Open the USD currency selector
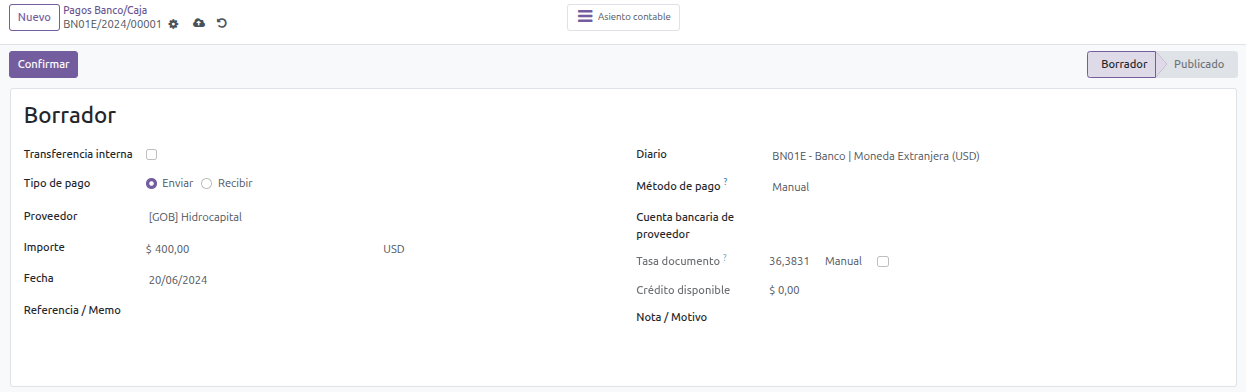Screen dimensions: 1246x392 [394, 249]
